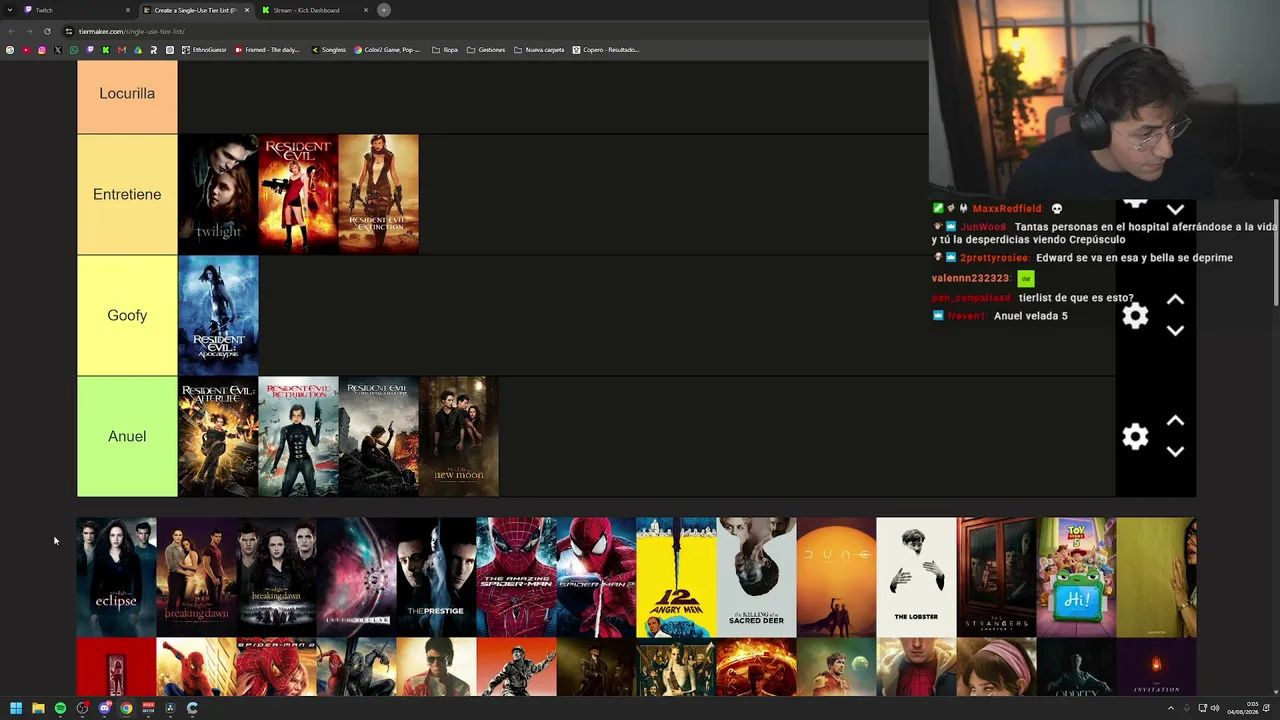Show hidden system tray icons

[x=1171, y=708]
